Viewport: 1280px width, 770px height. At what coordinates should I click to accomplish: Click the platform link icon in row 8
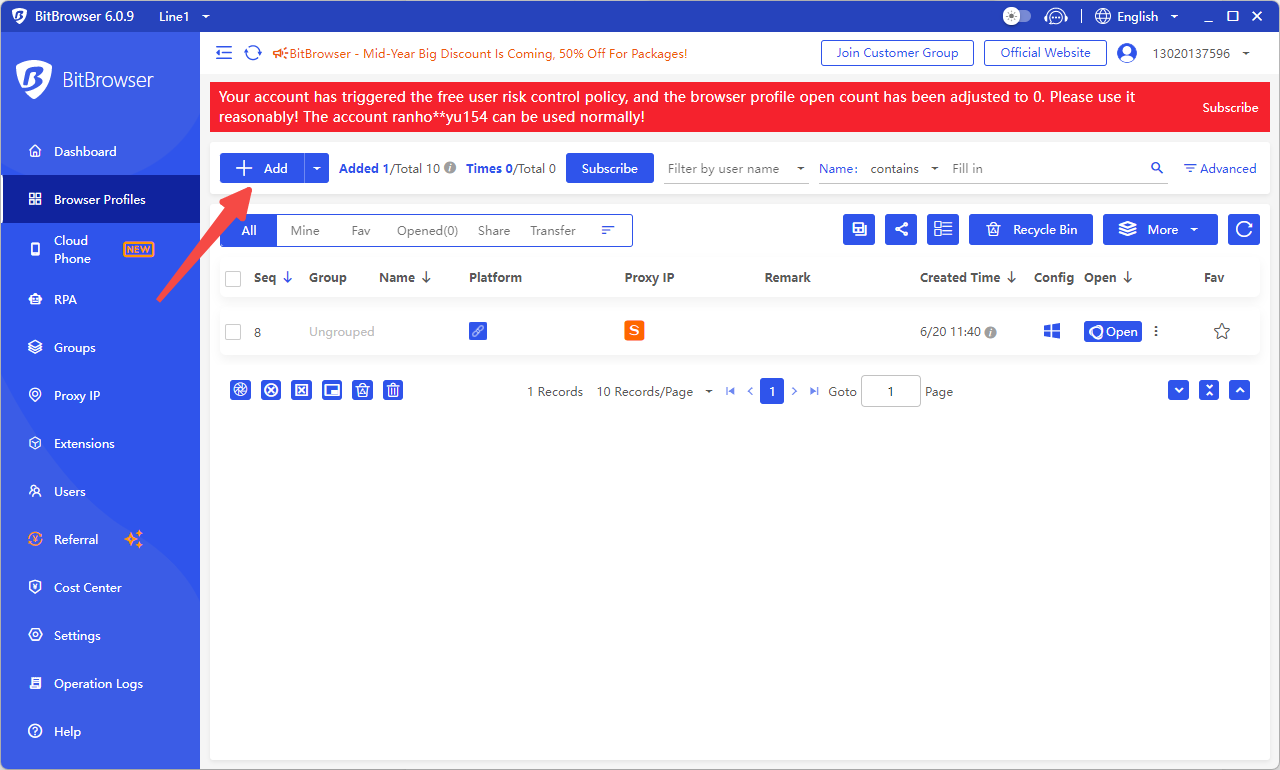click(478, 331)
